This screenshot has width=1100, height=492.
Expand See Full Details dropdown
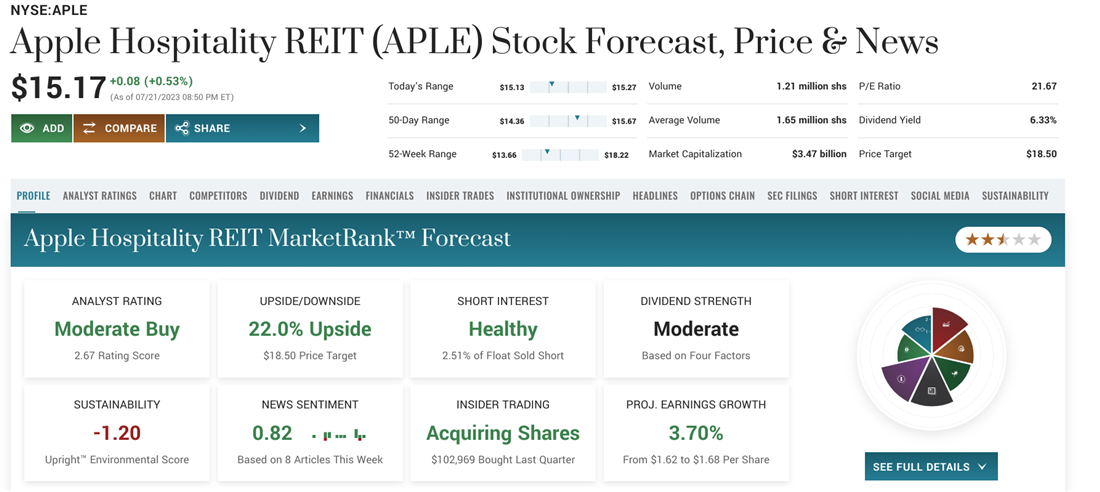click(930, 466)
